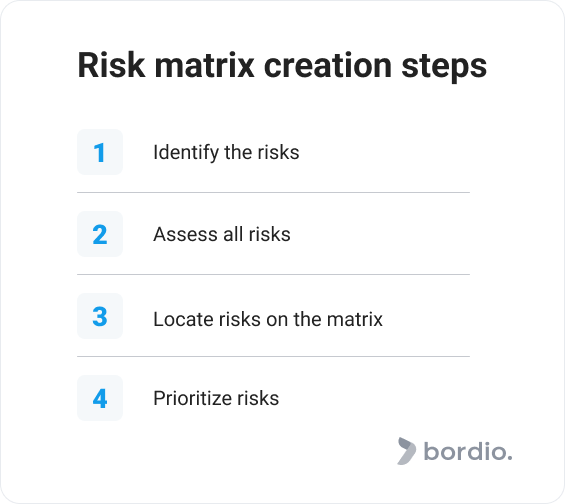Select the 'Assess all risks' step text
565x504 pixels.
222,234
